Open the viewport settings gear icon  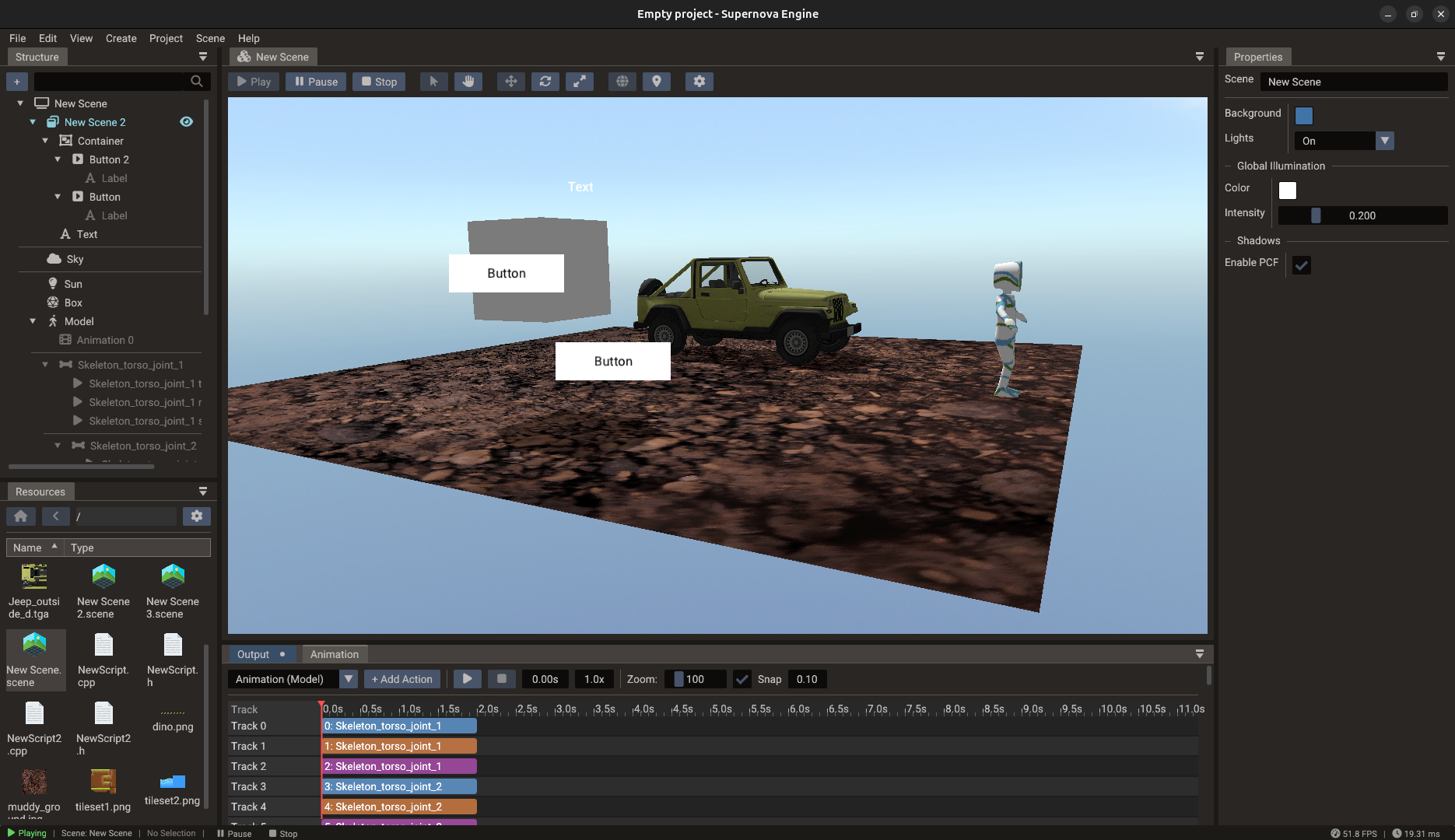coord(699,81)
